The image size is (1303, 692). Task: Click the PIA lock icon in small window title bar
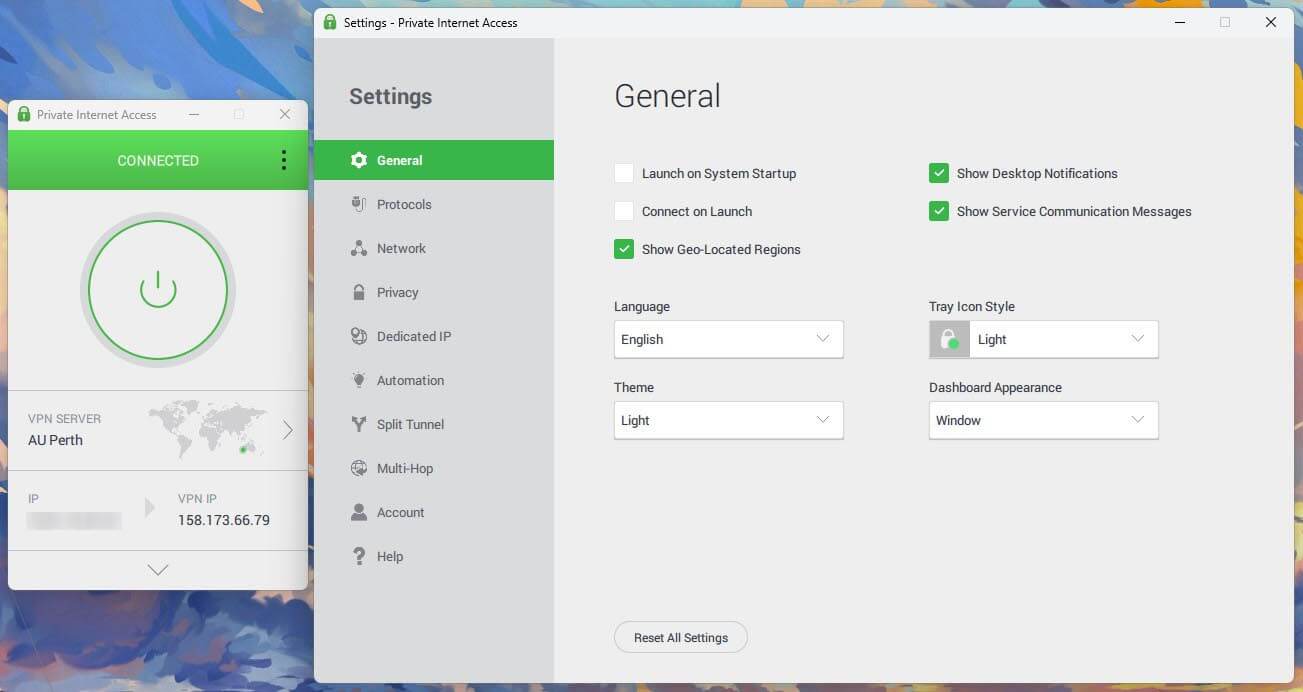pos(24,114)
